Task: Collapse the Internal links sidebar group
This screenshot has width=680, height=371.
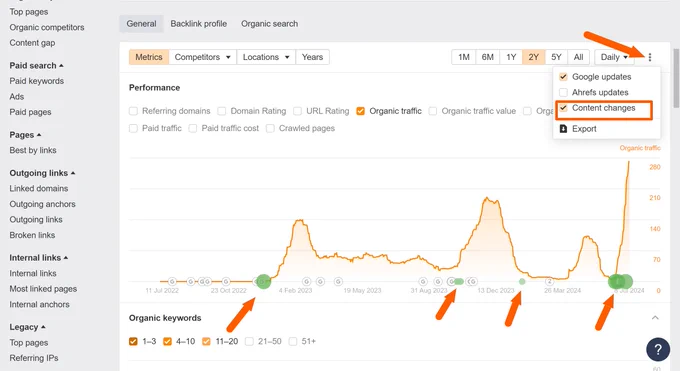Action: 39,258
